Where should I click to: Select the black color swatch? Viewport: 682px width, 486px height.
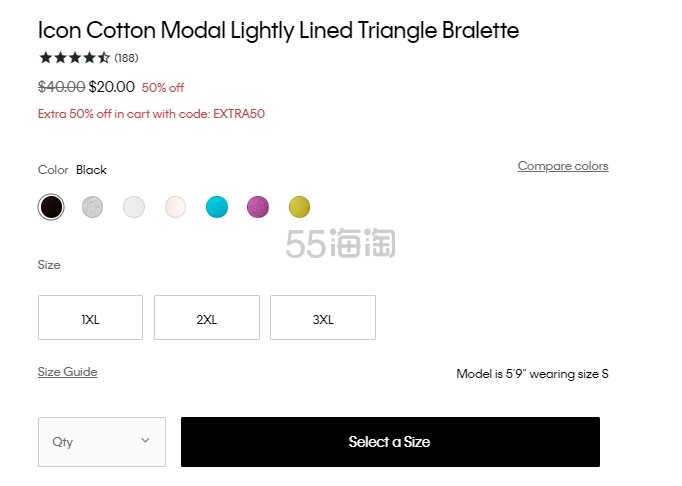point(51,207)
